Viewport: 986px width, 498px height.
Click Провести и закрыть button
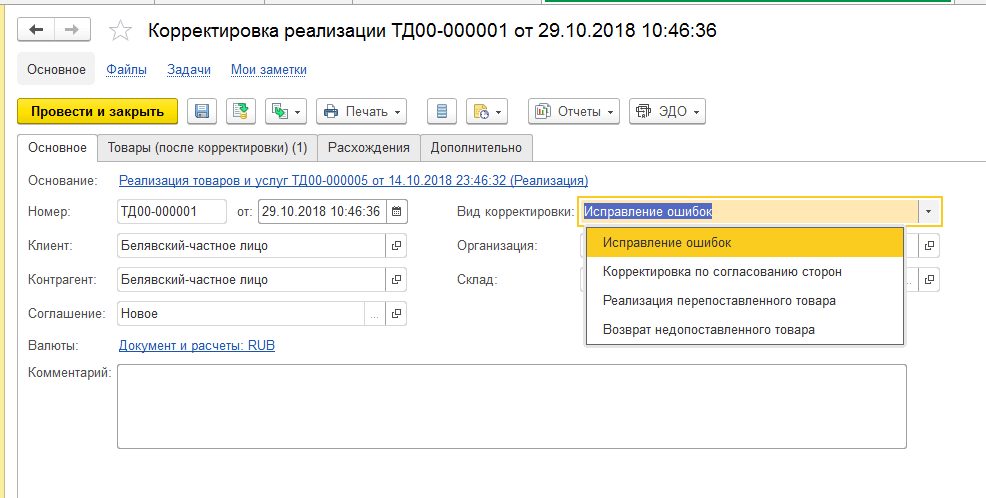pyautogui.click(x=97, y=111)
